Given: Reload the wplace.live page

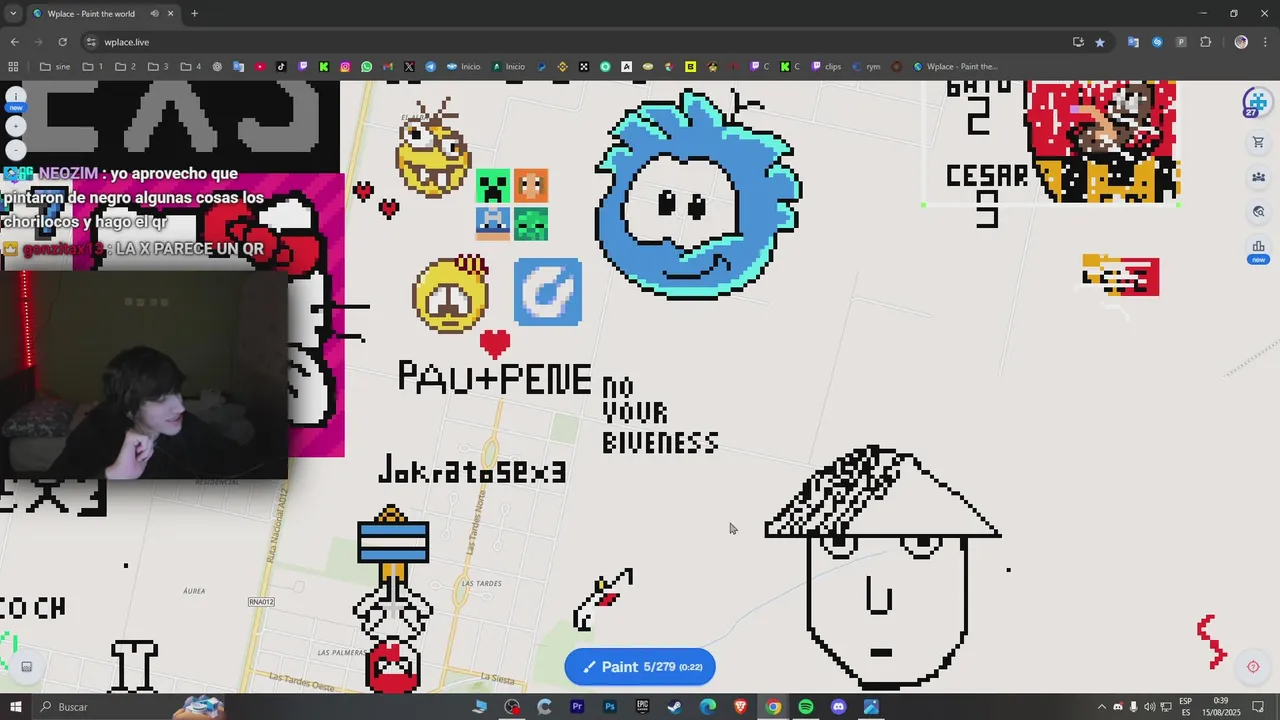Looking at the screenshot, I should (x=62, y=42).
